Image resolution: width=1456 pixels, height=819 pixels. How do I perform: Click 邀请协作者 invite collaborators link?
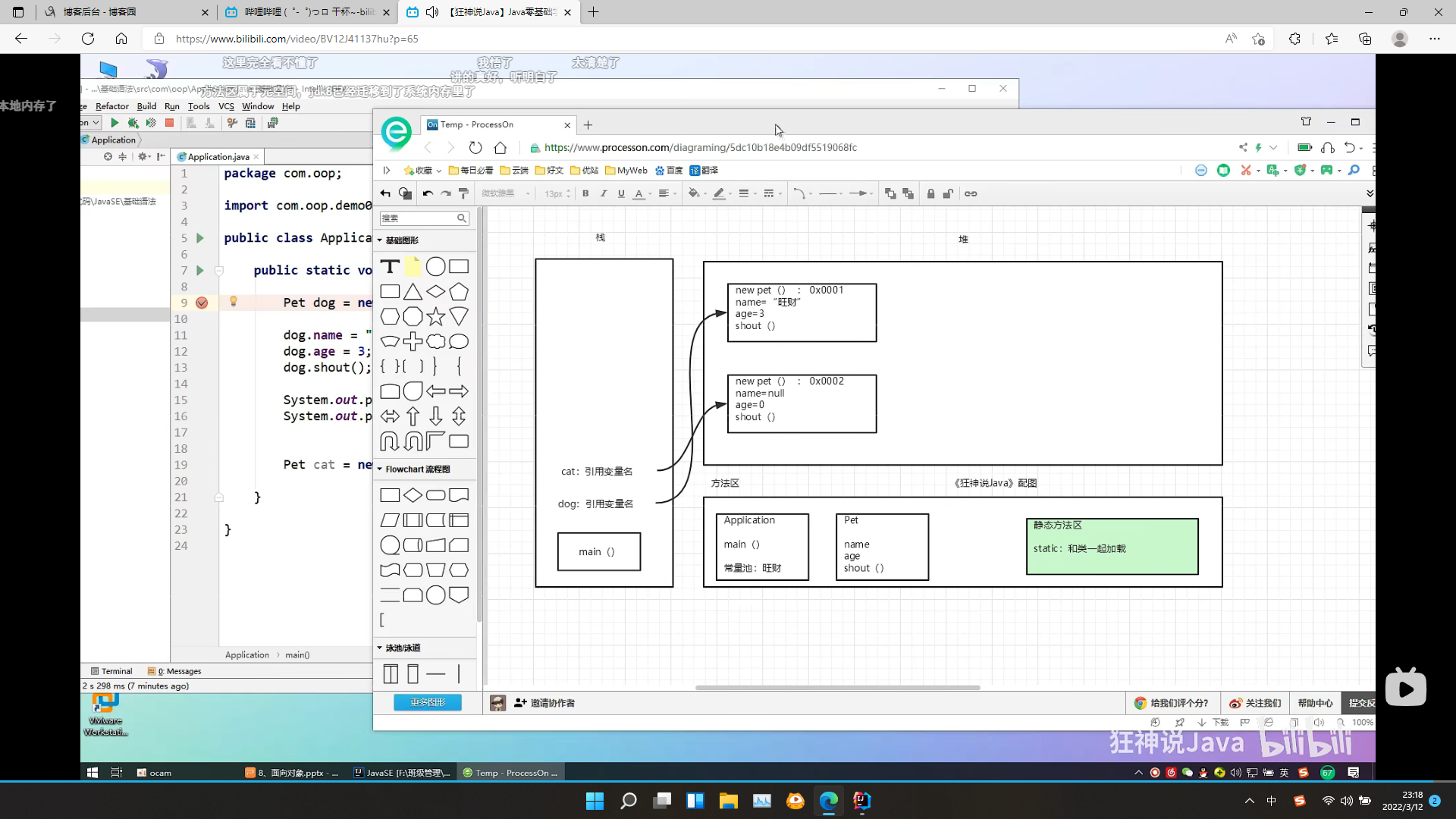(x=544, y=703)
